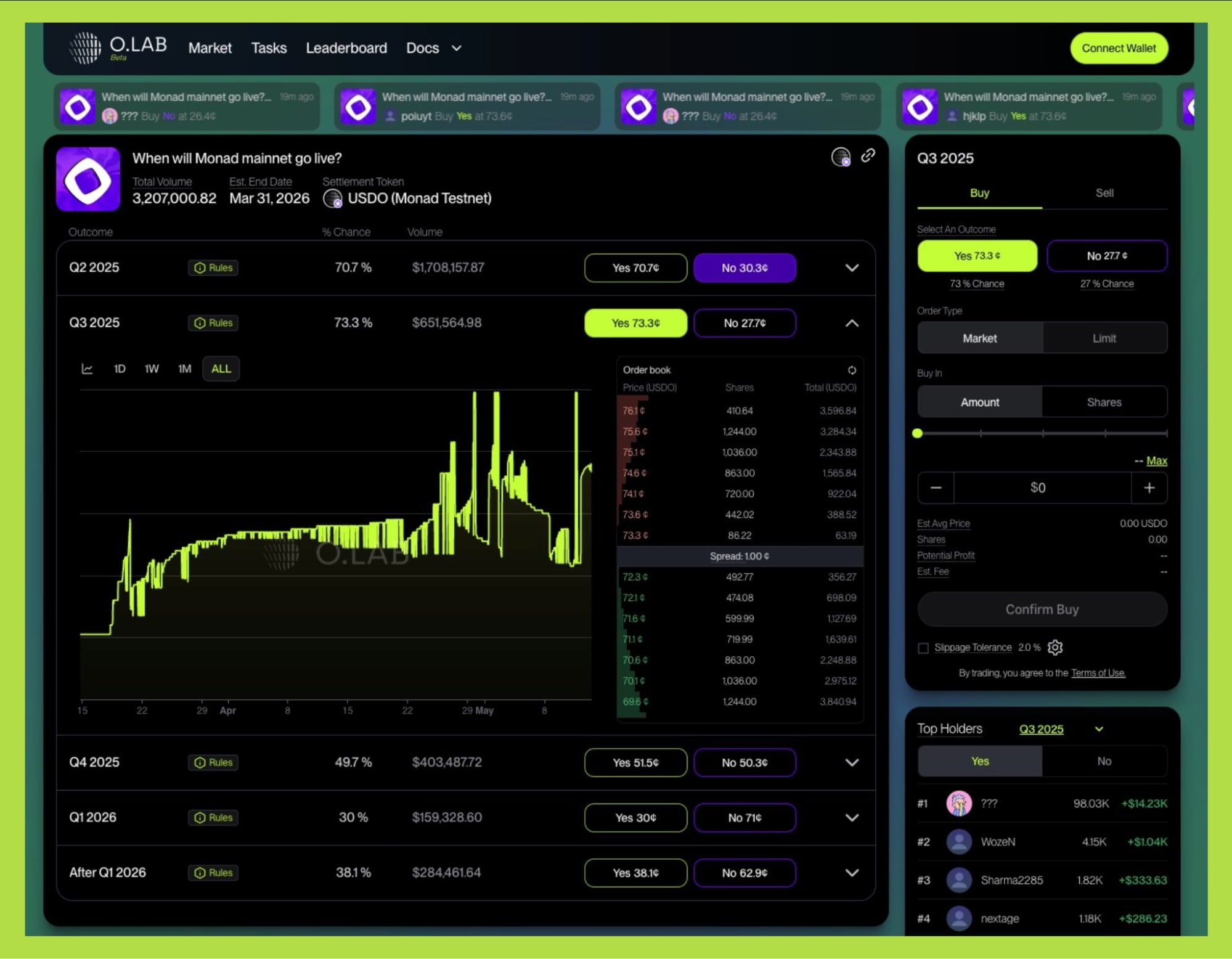This screenshot has width=1232, height=959.
Task: Copy market link via chain icon
Action: (868, 155)
